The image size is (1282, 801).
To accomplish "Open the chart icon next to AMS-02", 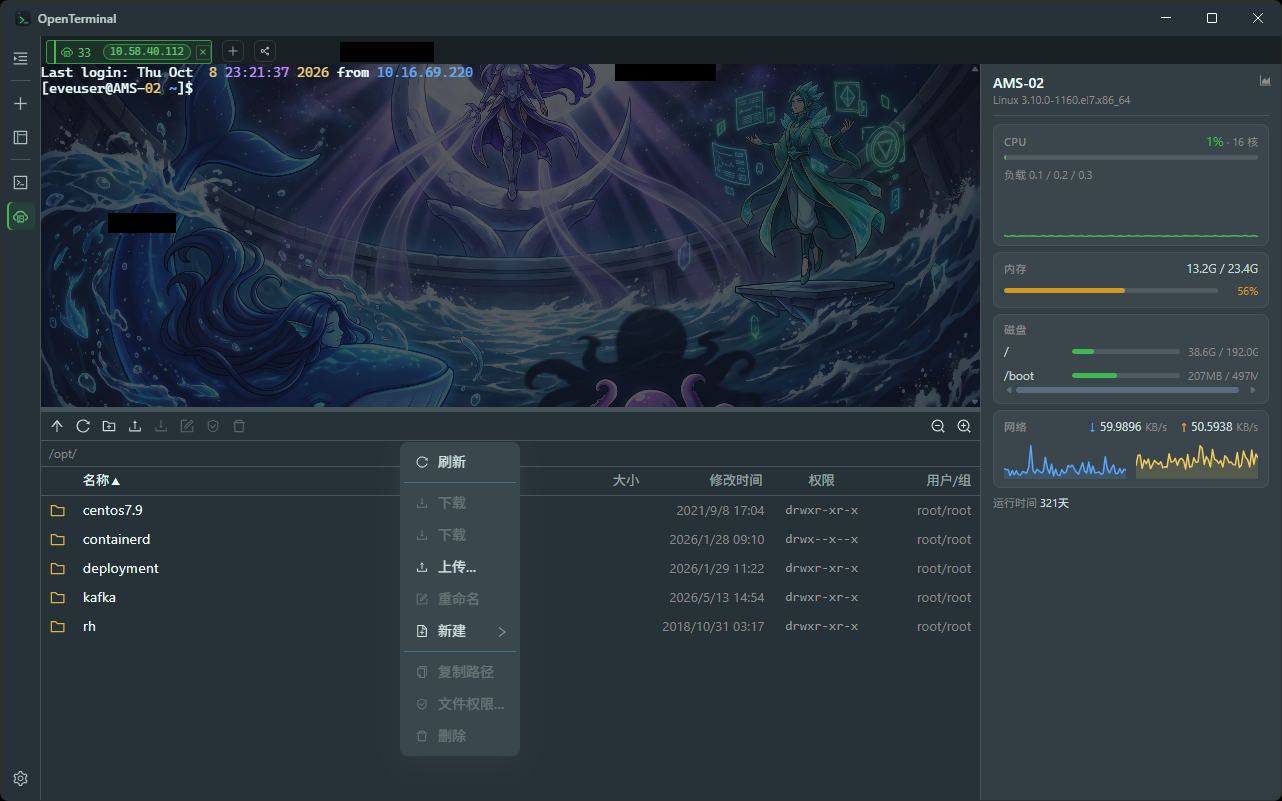I will pyautogui.click(x=1265, y=81).
